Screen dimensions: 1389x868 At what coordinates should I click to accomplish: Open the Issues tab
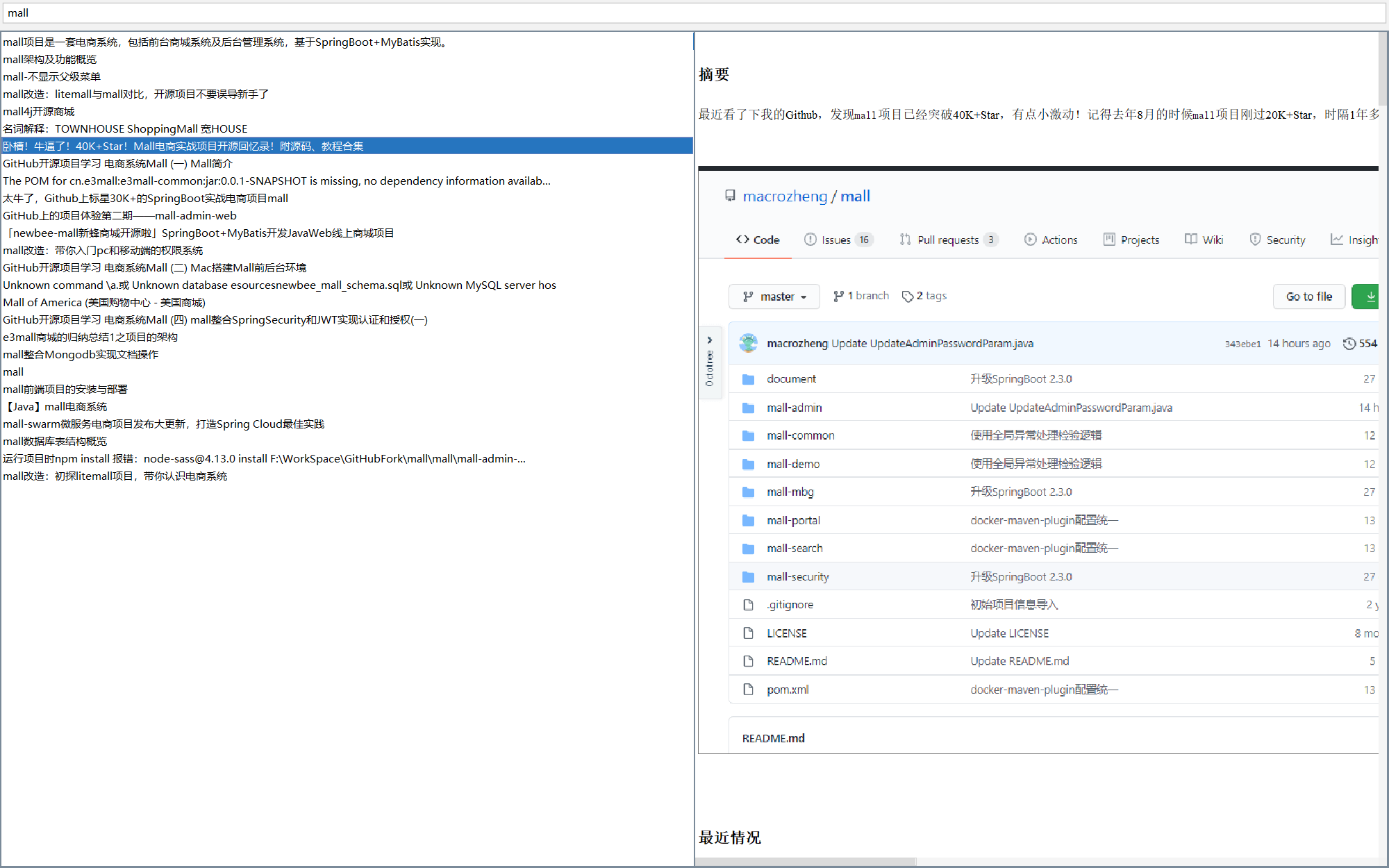point(836,240)
